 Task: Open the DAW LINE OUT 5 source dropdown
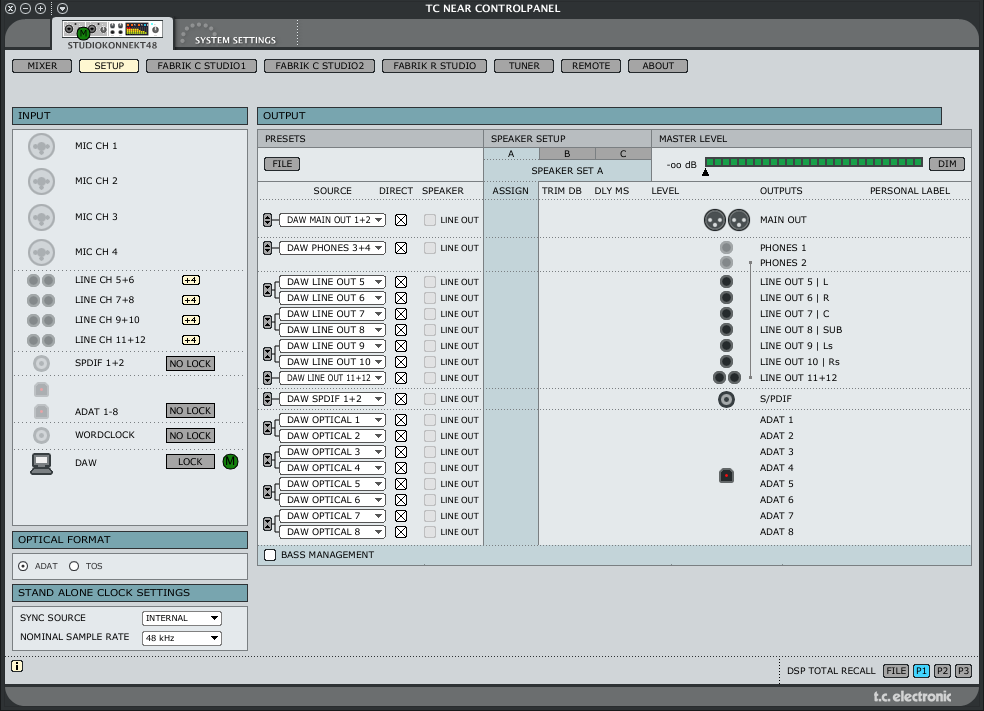332,282
